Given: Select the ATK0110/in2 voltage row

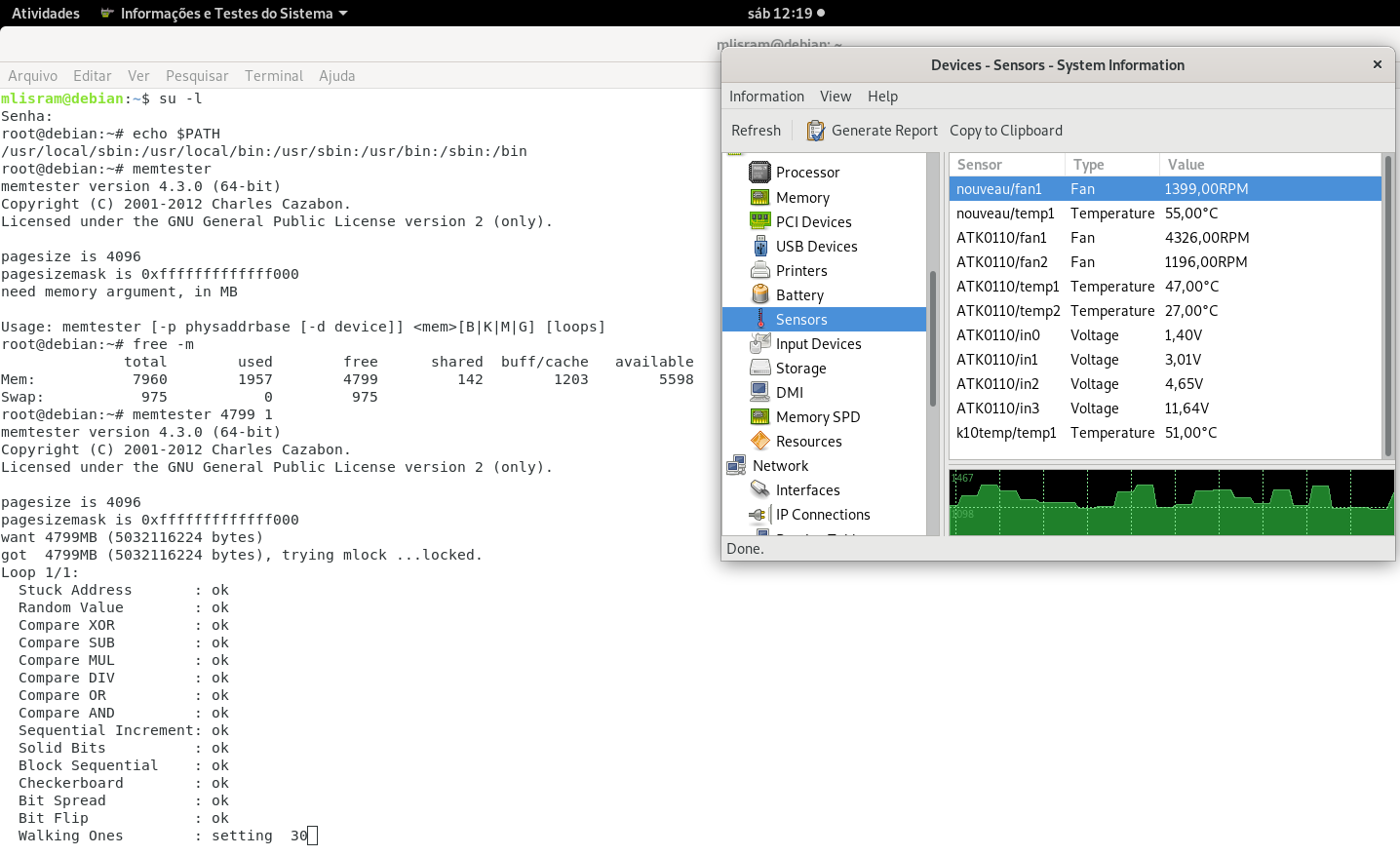Looking at the screenshot, I should coord(1165,384).
